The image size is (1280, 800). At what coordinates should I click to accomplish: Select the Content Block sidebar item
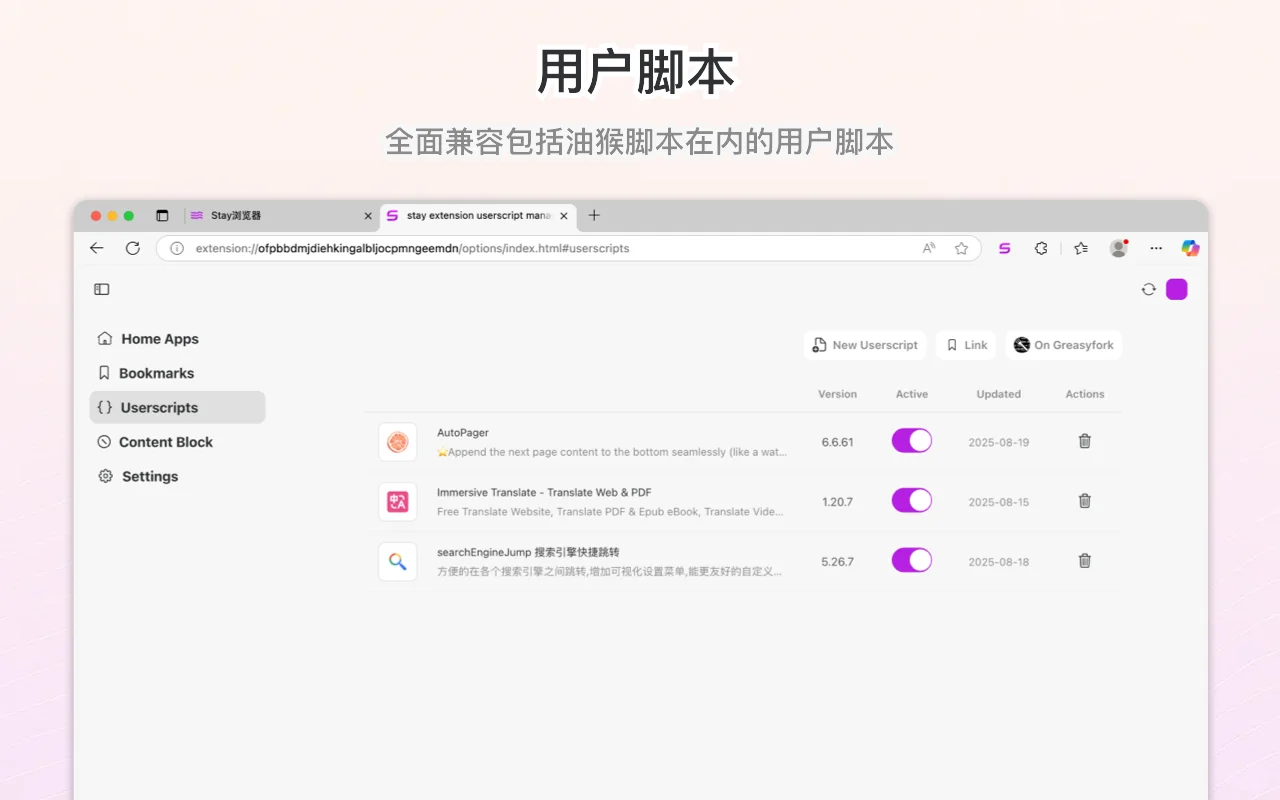tap(165, 441)
